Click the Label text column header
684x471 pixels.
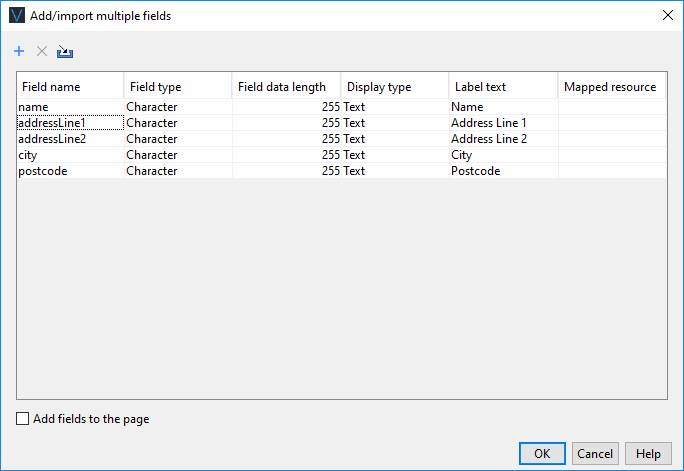coord(502,87)
